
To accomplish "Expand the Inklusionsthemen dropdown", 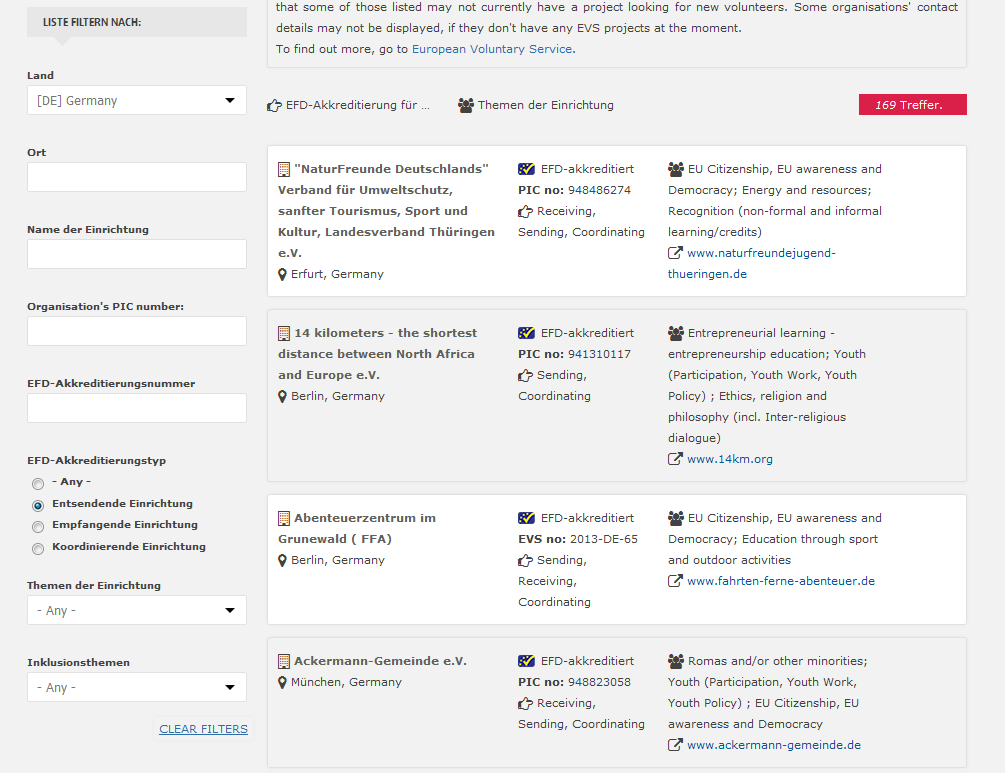I will 136,687.
